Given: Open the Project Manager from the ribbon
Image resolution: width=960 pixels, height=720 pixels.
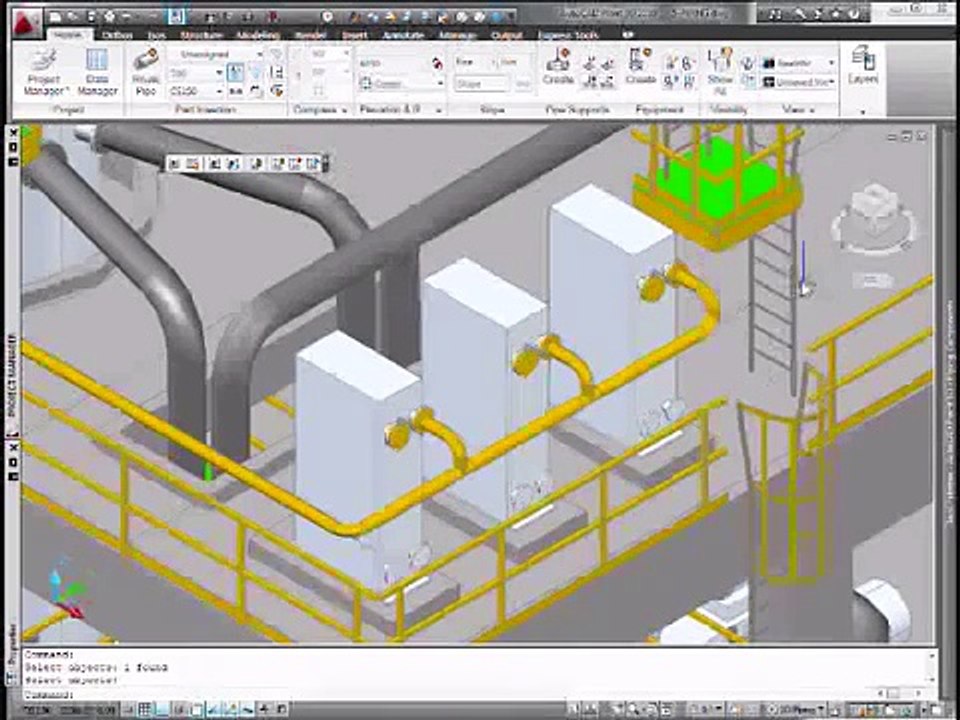Looking at the screenshot, I should (44, 72).
